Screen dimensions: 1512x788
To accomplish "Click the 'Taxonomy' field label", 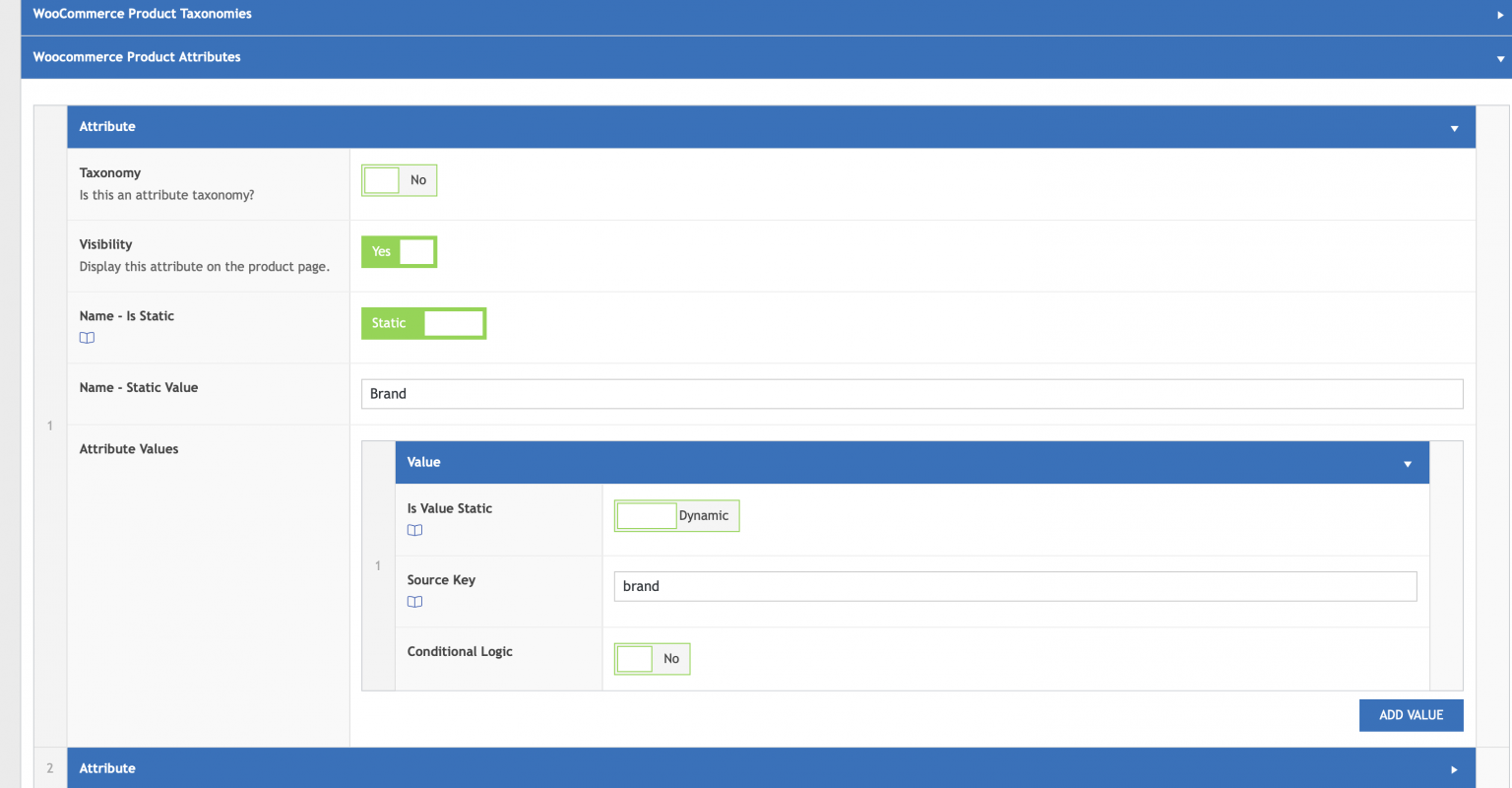I will [x=110, y=173].
